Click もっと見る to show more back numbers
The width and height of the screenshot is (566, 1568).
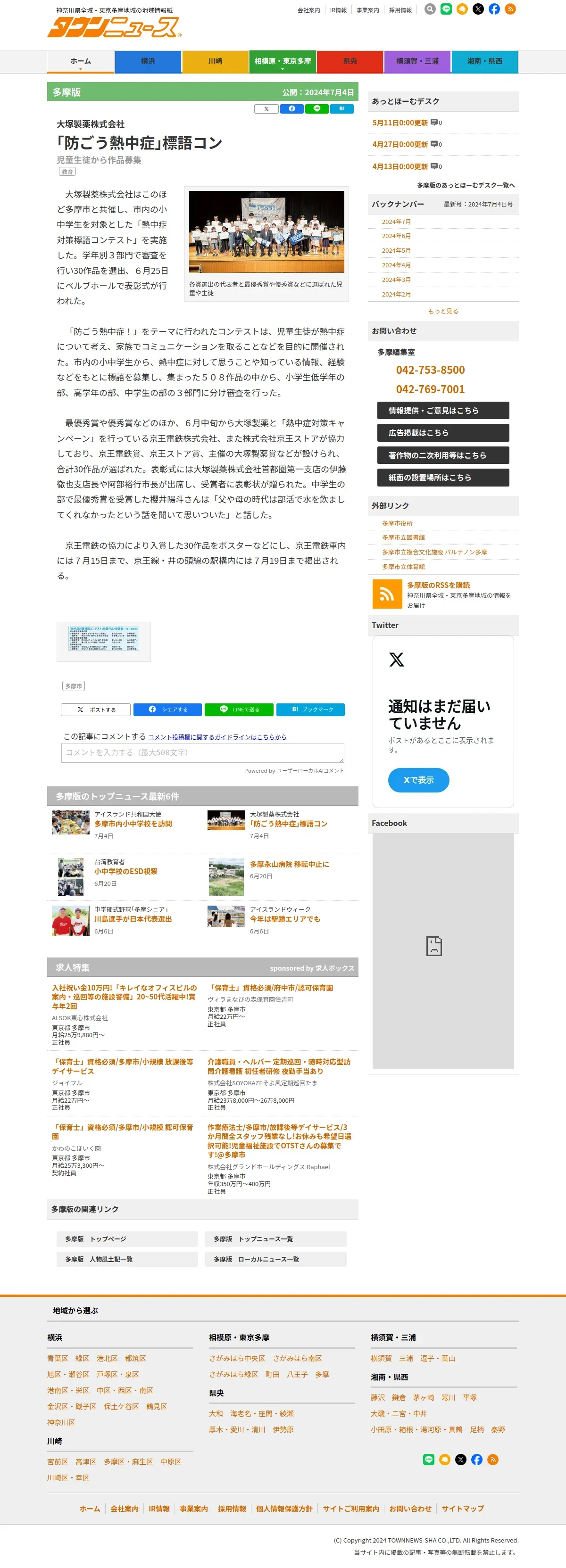pos(443,311)
